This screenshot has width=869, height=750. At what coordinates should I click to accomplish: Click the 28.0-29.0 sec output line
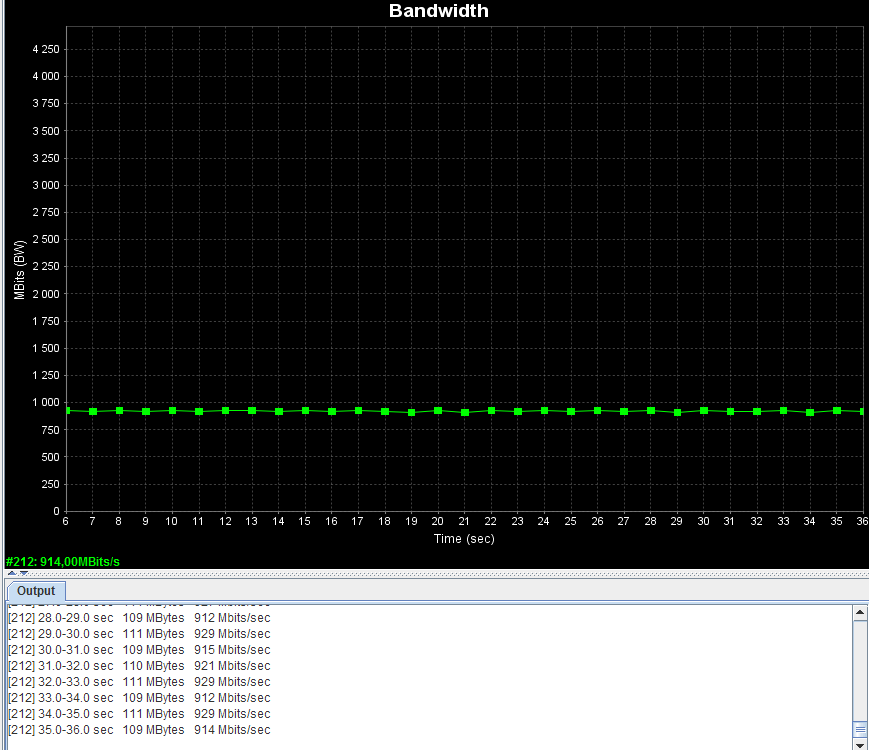tap(139, 618)
